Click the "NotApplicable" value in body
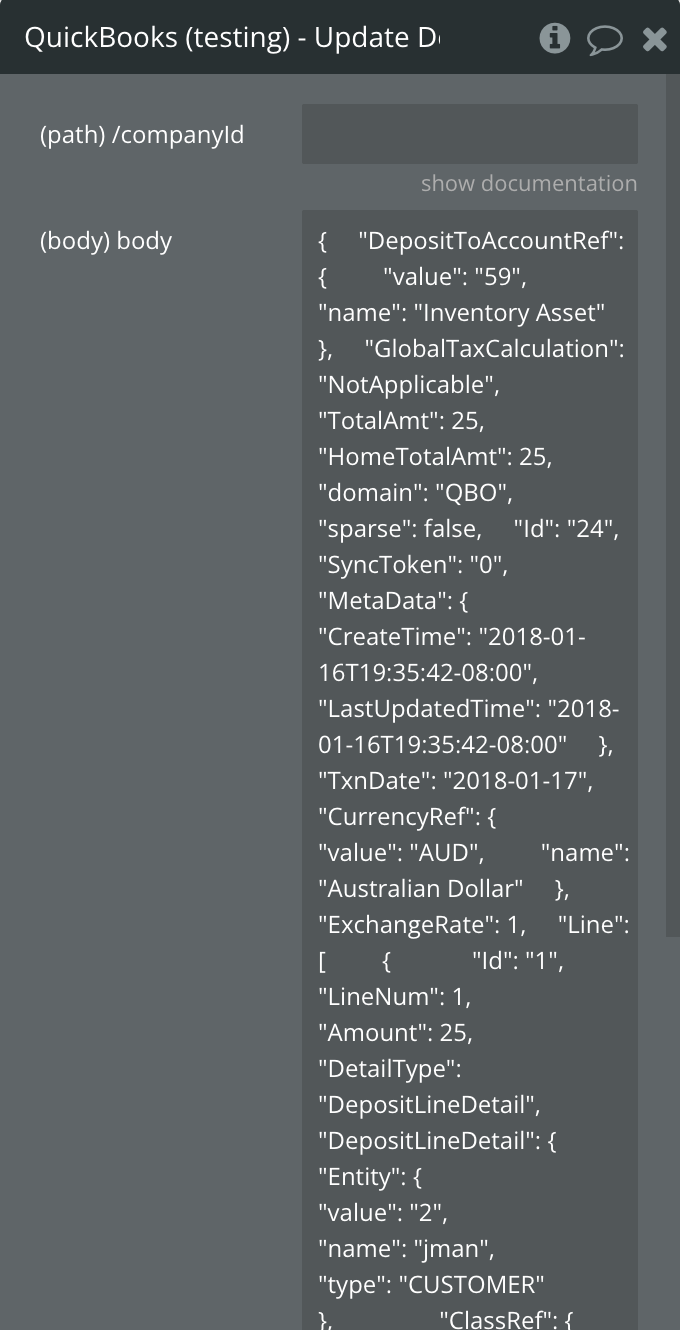This screenshot has width=680, height=1330. click(x=401, y=385)
